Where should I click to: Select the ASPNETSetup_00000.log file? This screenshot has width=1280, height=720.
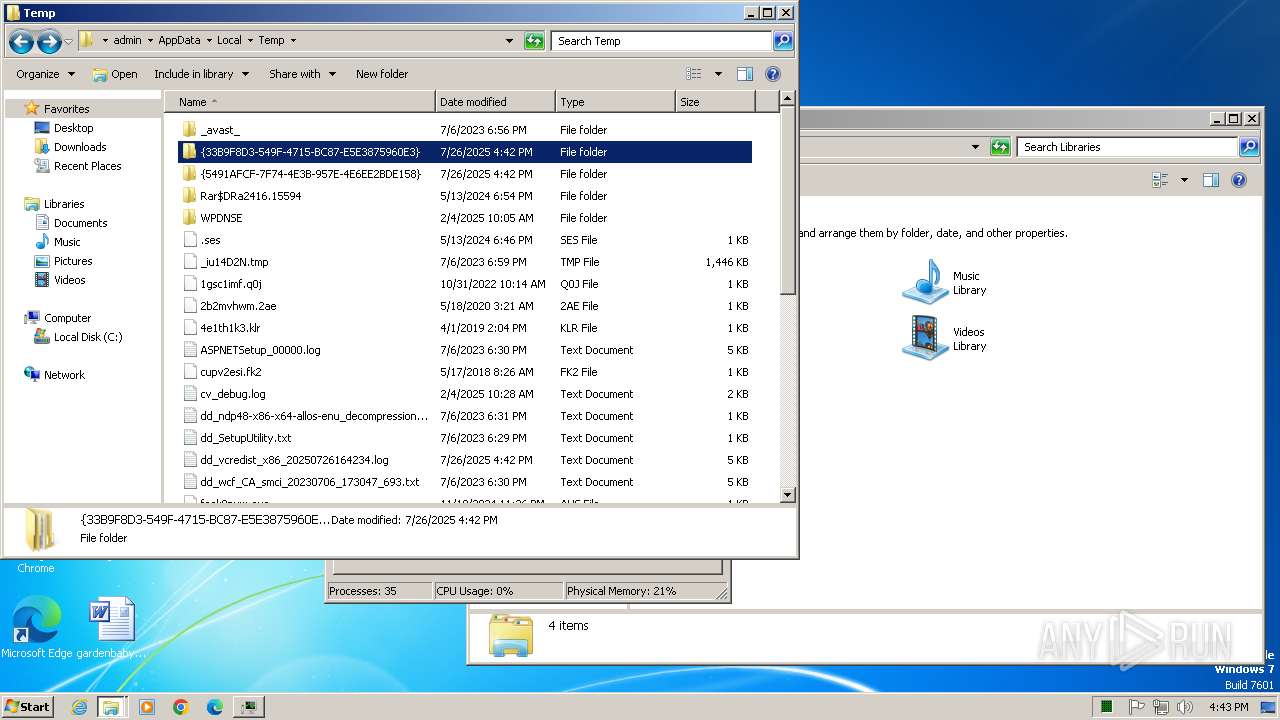pos(260,350)
